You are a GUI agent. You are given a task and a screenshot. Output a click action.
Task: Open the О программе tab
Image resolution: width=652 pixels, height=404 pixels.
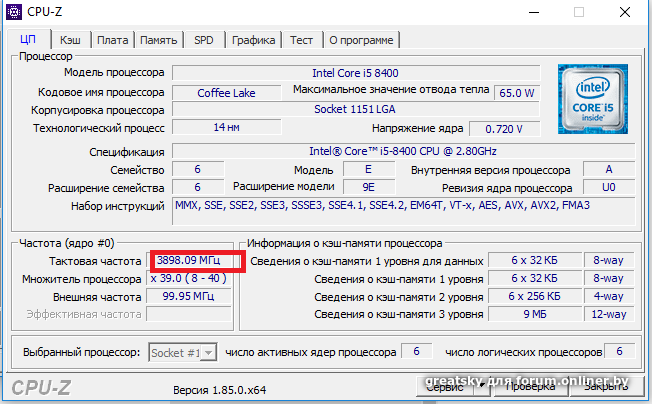[x=361, y=40]
